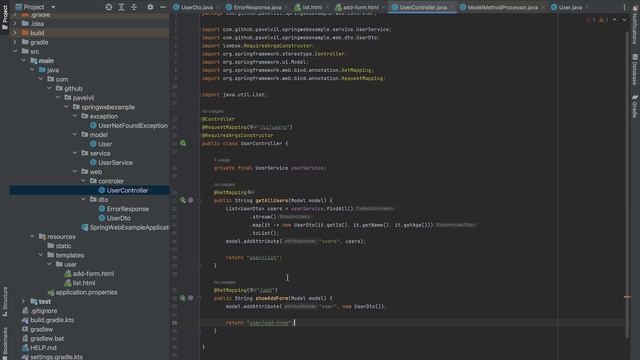Collapse the service package
This screenshot has height=360, width=640.
click(x=75, y=153)
